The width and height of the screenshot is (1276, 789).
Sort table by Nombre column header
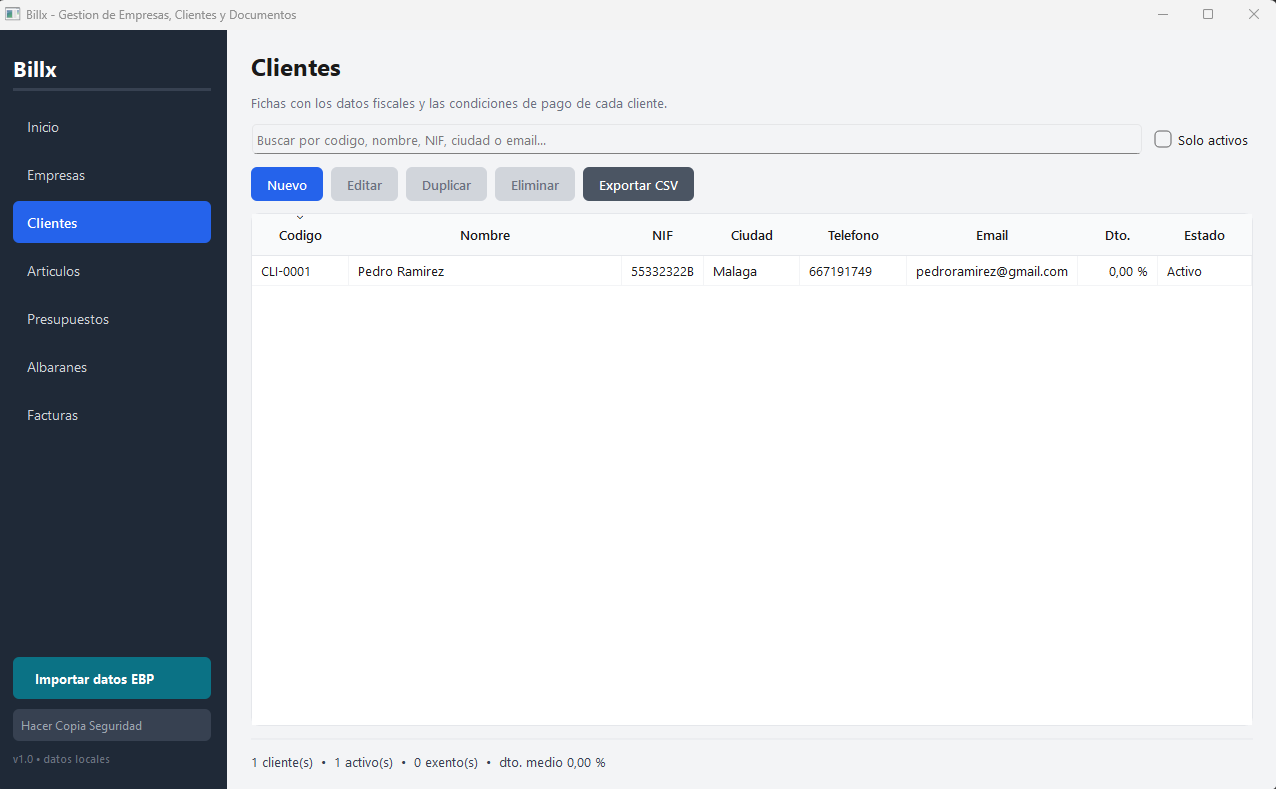pos(485,236)
